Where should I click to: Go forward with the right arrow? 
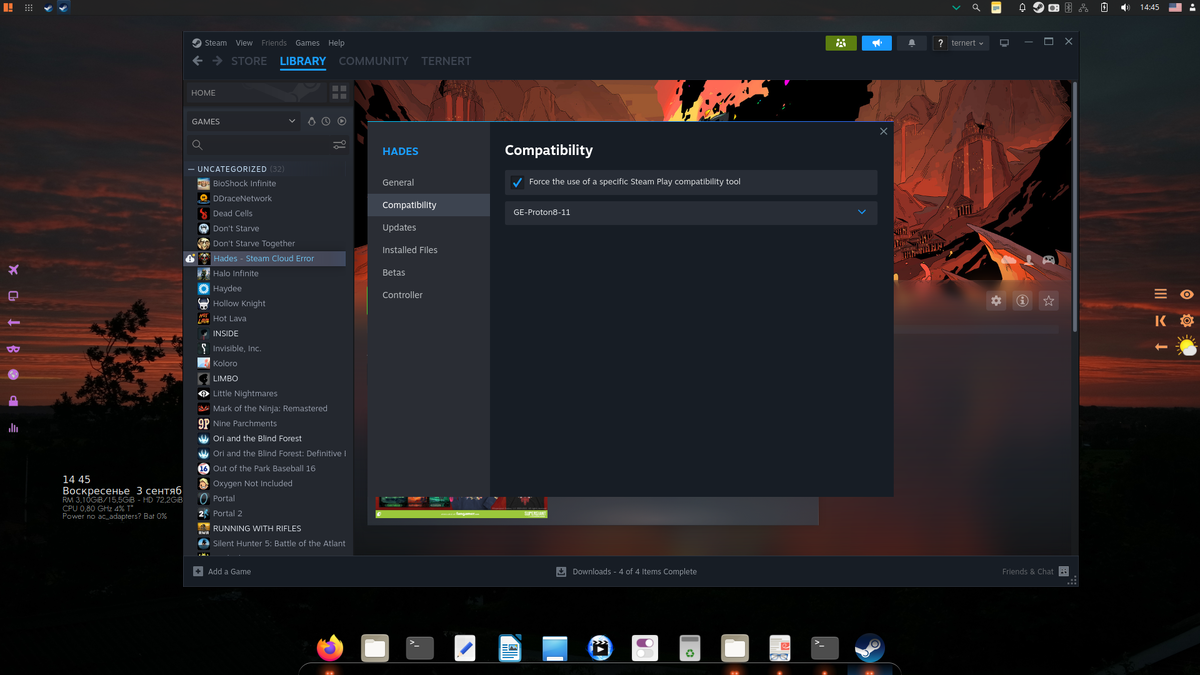217,61
